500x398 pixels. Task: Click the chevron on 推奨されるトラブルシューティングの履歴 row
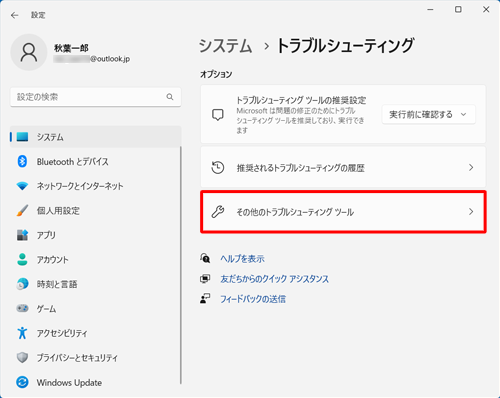coord(471,167)
